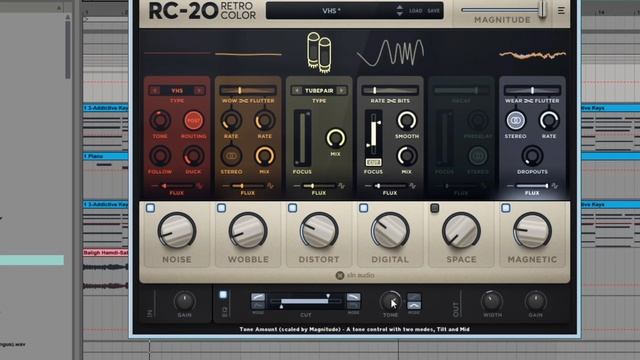Click the Magnetic wobbly tape visualization
Viewport: 640px width, 360px height.
(x=532, y=55)
